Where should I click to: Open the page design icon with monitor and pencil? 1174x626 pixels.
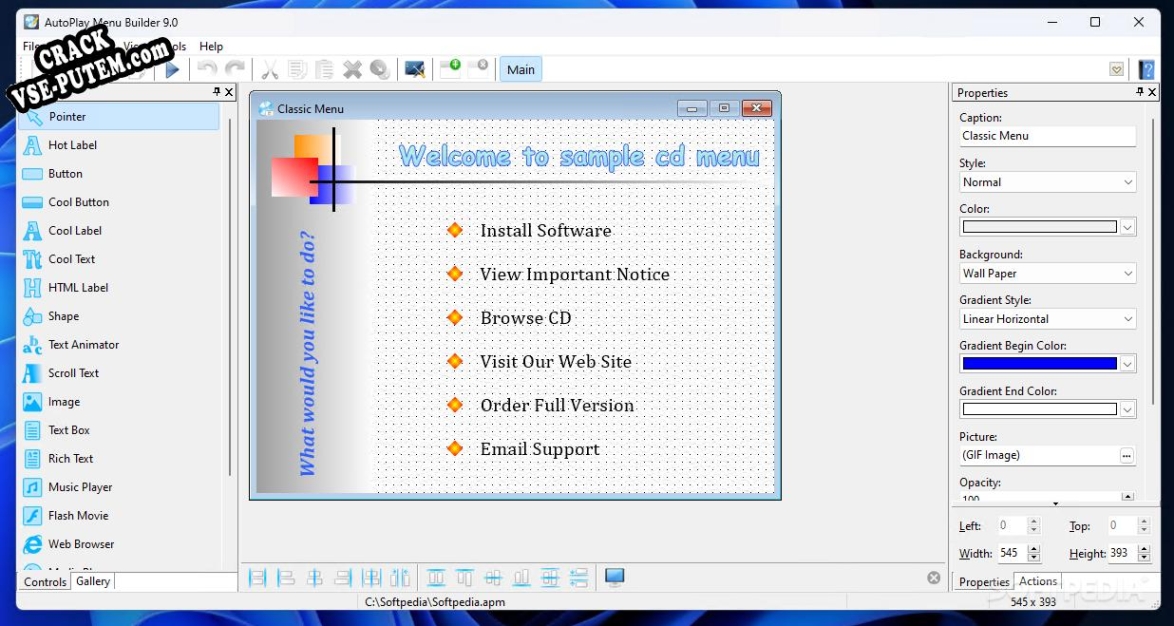tap(415, 70)
